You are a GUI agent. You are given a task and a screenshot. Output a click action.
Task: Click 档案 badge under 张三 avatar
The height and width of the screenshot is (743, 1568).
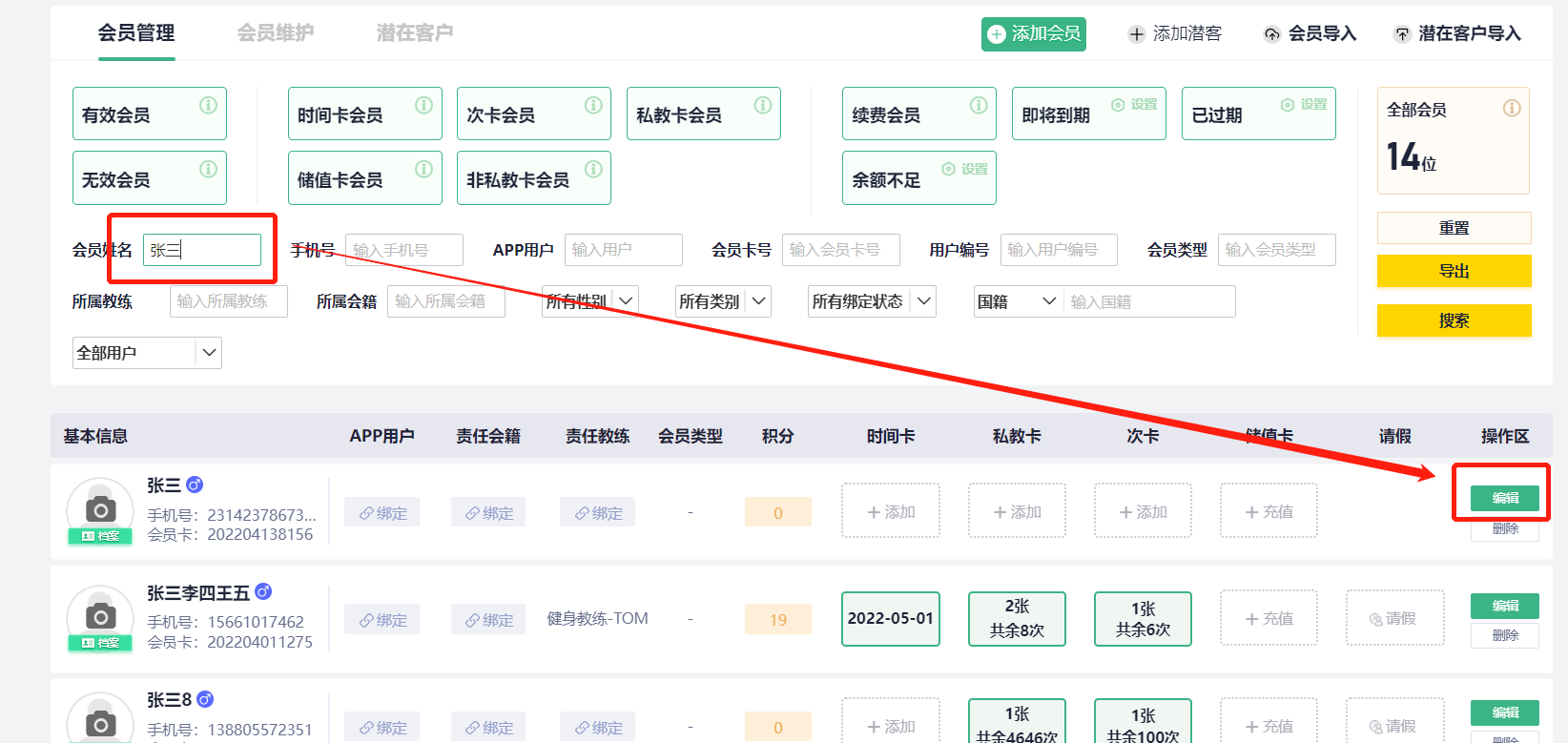(100, 536)
